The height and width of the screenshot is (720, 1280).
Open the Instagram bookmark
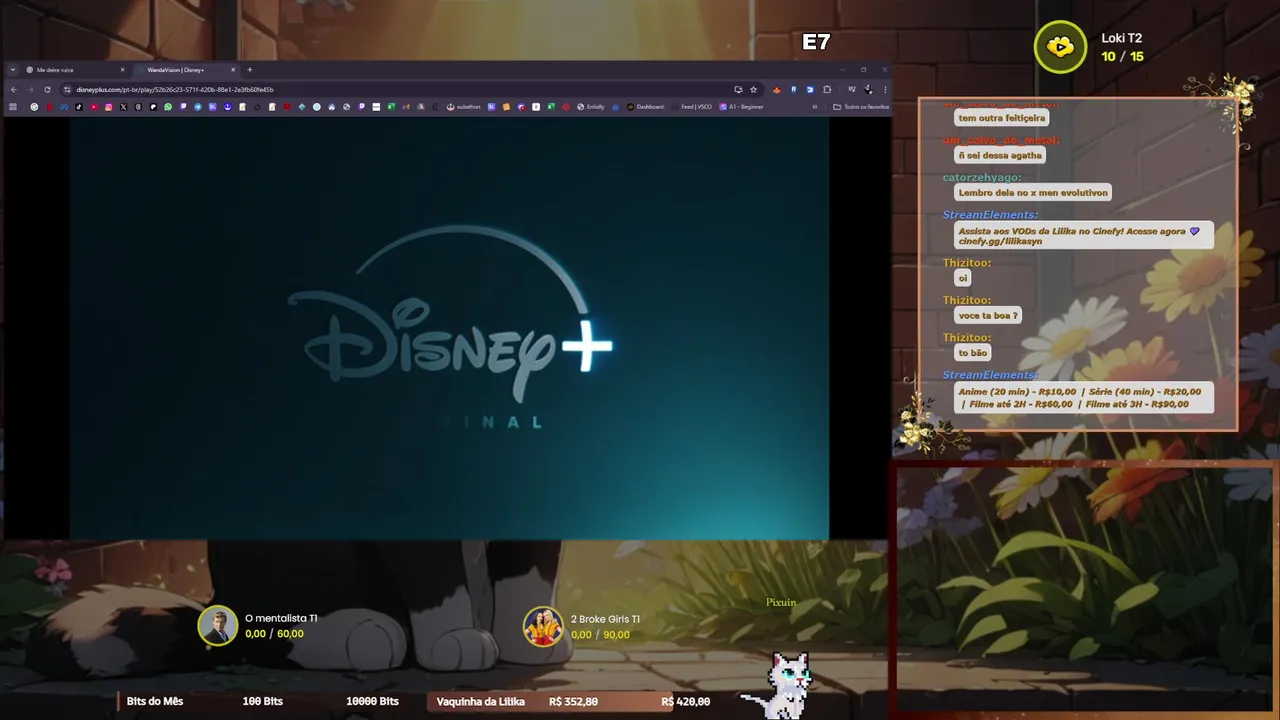pos(109,106)
